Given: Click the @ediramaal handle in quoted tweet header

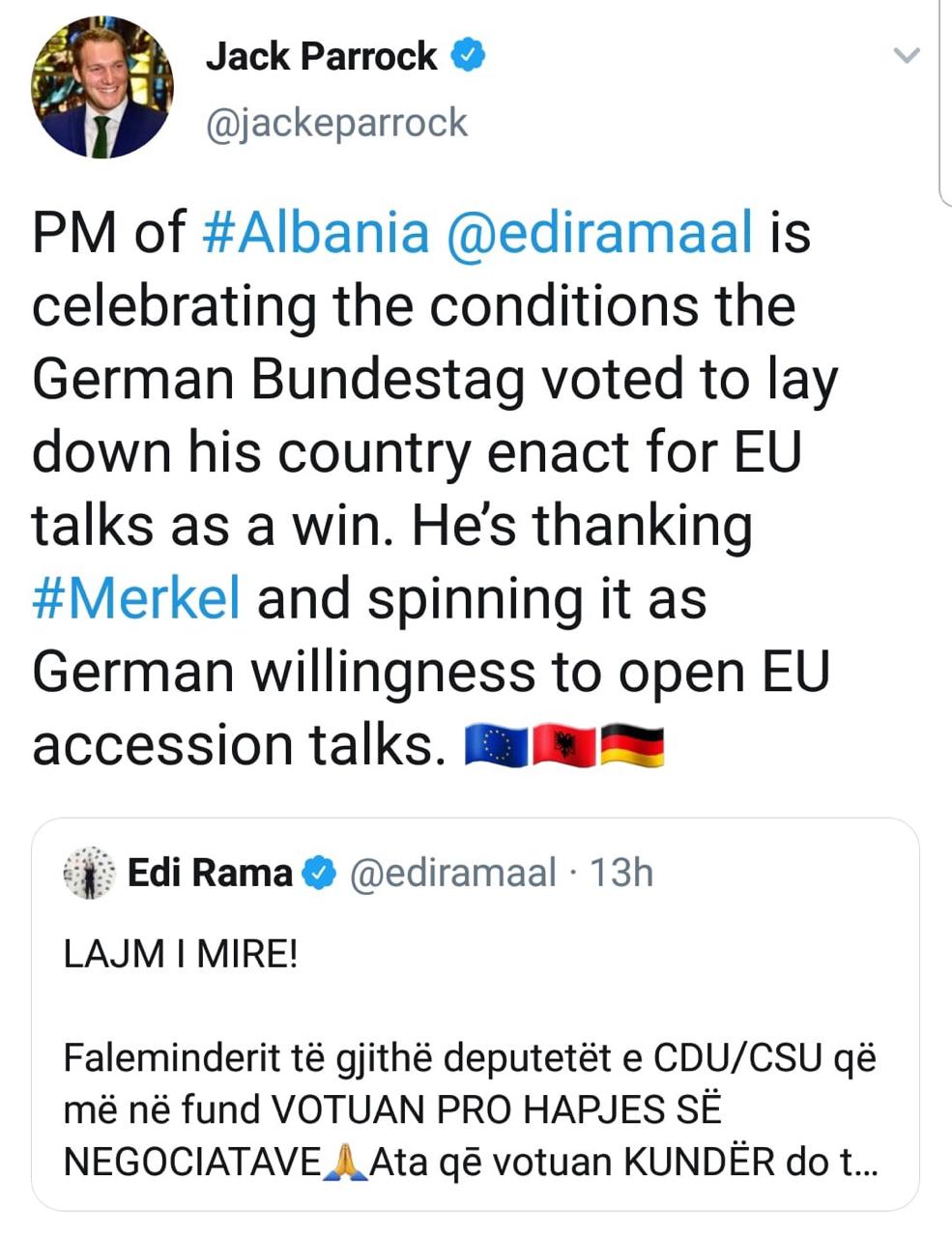Looking at the screenshot, I should pos(452,874).
